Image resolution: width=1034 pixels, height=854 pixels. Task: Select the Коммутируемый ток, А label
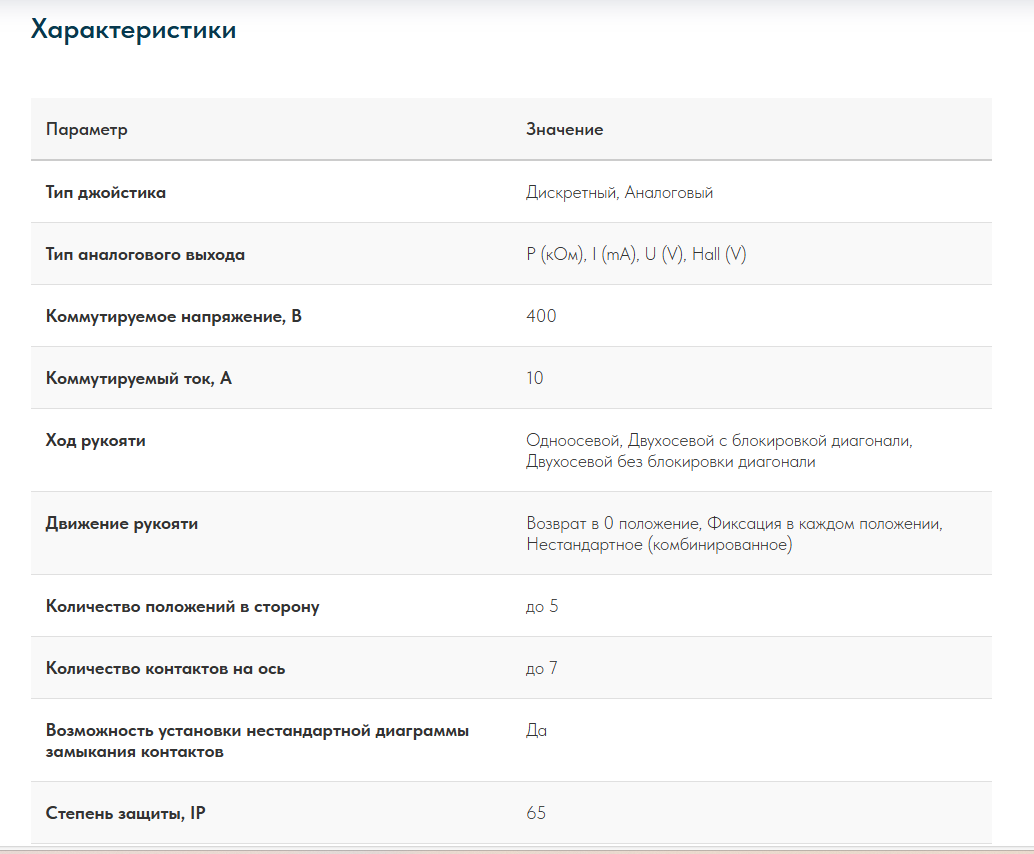[138, 378]
